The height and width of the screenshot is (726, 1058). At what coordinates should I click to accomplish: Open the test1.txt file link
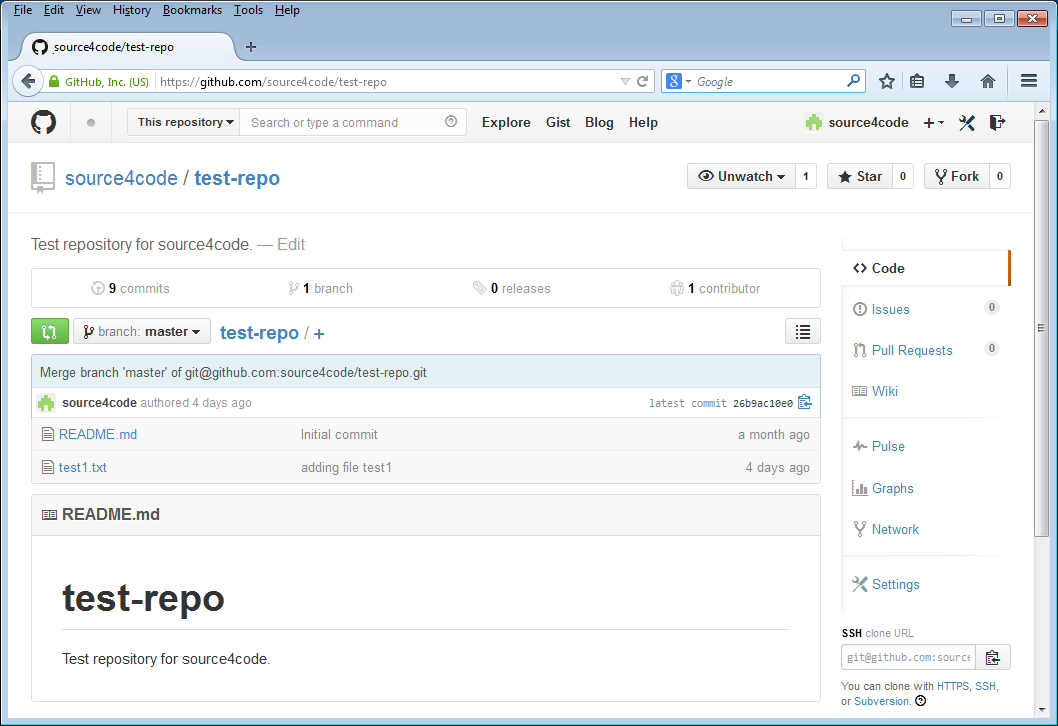click(x=82, y=468)
